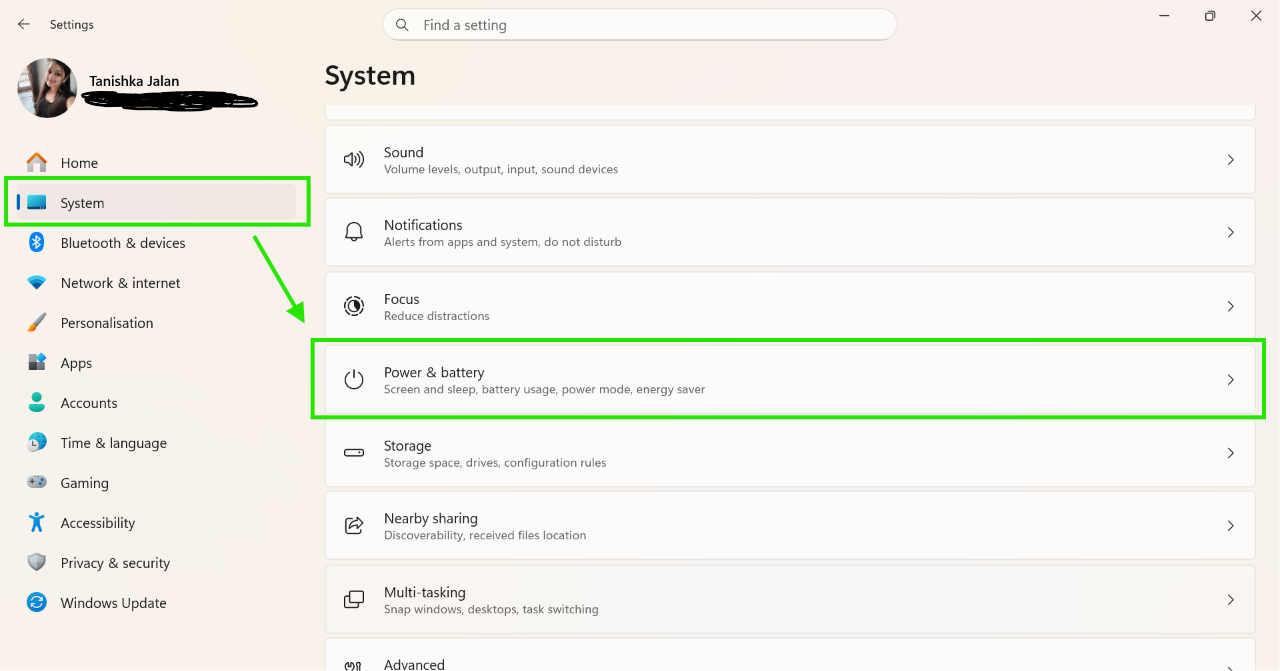Go to Network & internet settings
The image size is (1280, 671).
point(157,283)
